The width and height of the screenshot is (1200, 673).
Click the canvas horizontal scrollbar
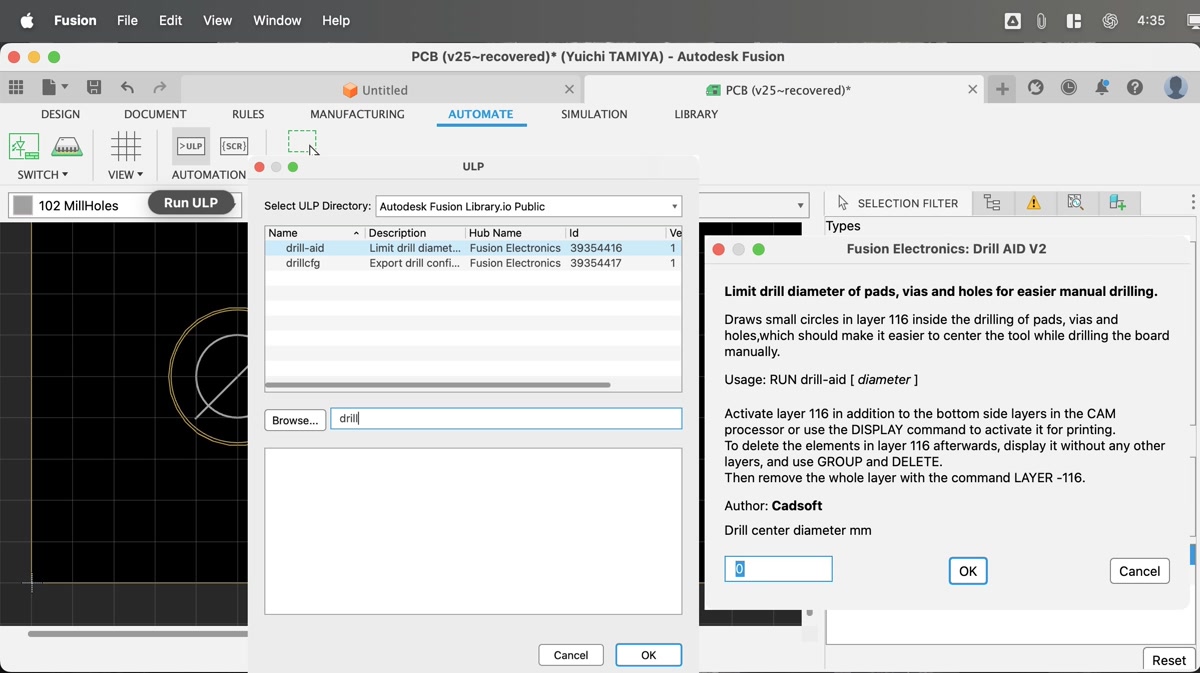[138, 633]
